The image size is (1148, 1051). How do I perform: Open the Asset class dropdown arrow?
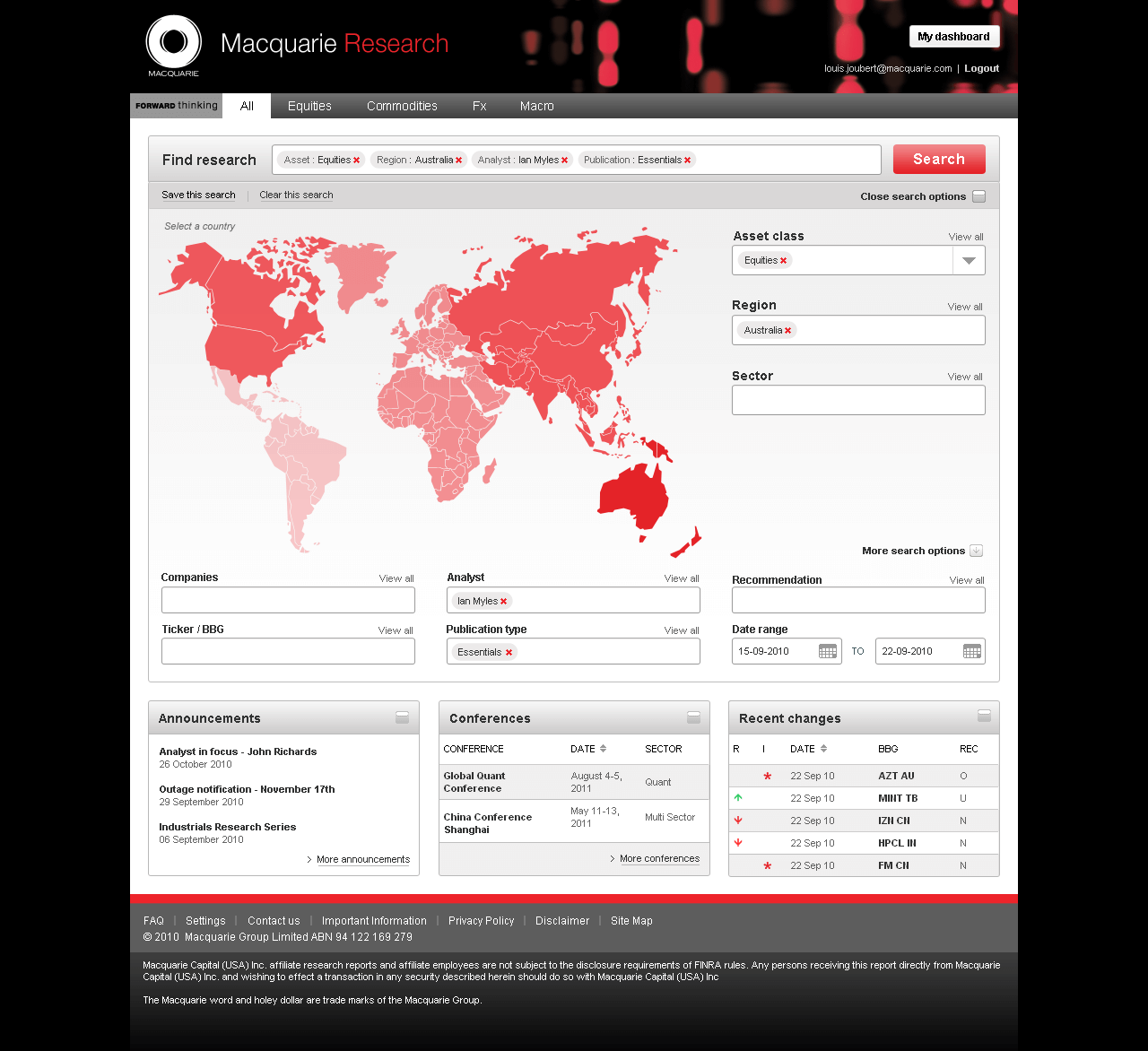pos(969,261)
